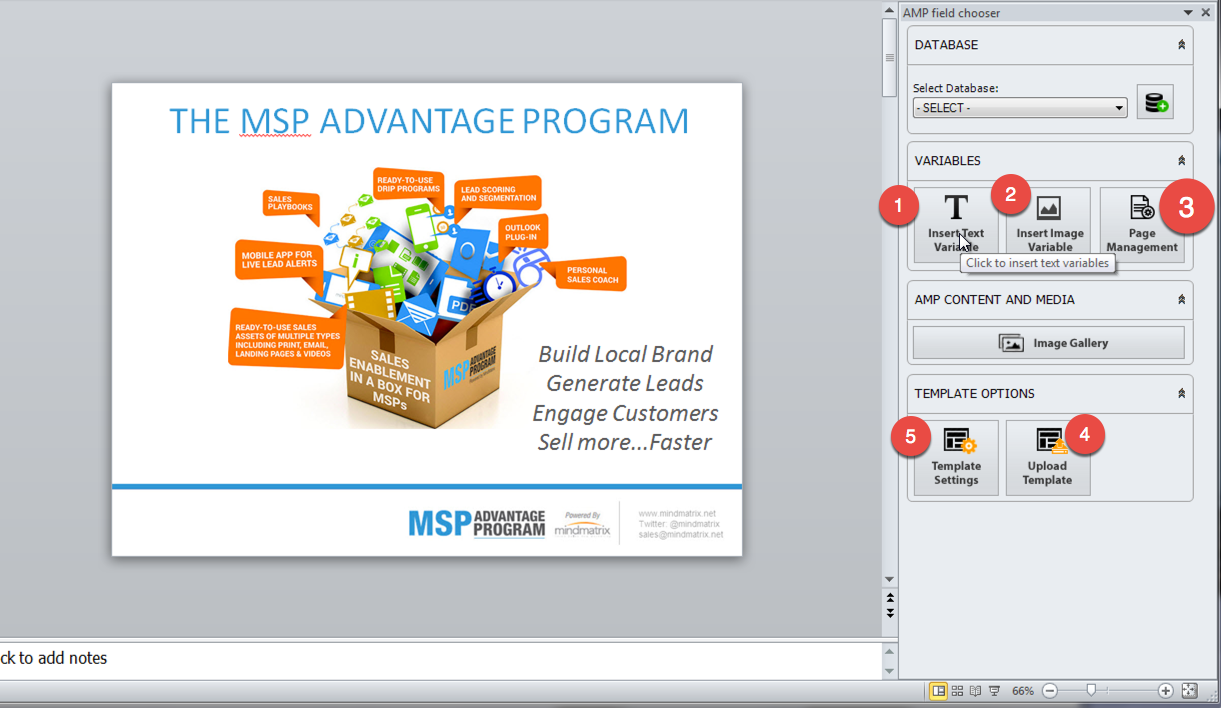Viewport: 1221px width, 708px height.
Task: Collapse the VARIABLES section
Action: tap(1181, 161)
